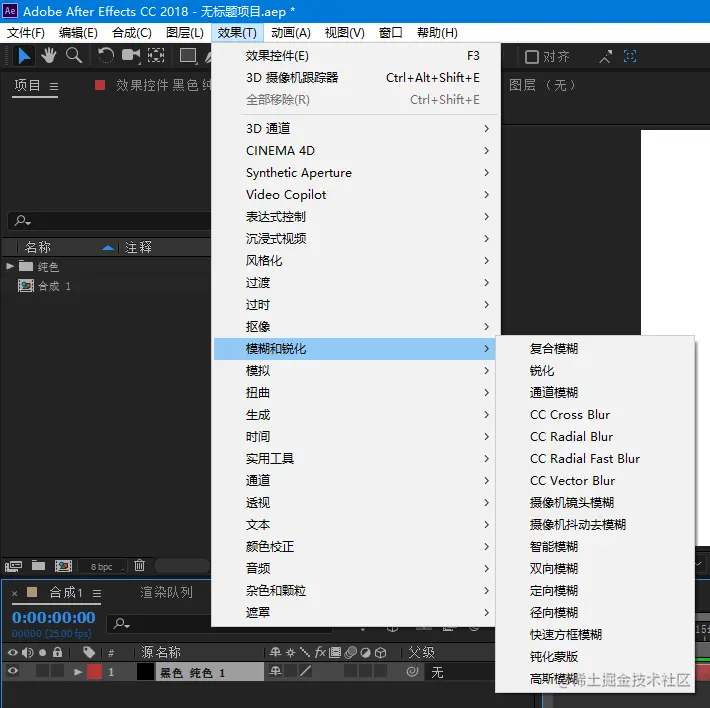Screen dimensions: 710x708
Task: Choose 摄像机镜头模糊 effect
Action: (x=595, y=502)
